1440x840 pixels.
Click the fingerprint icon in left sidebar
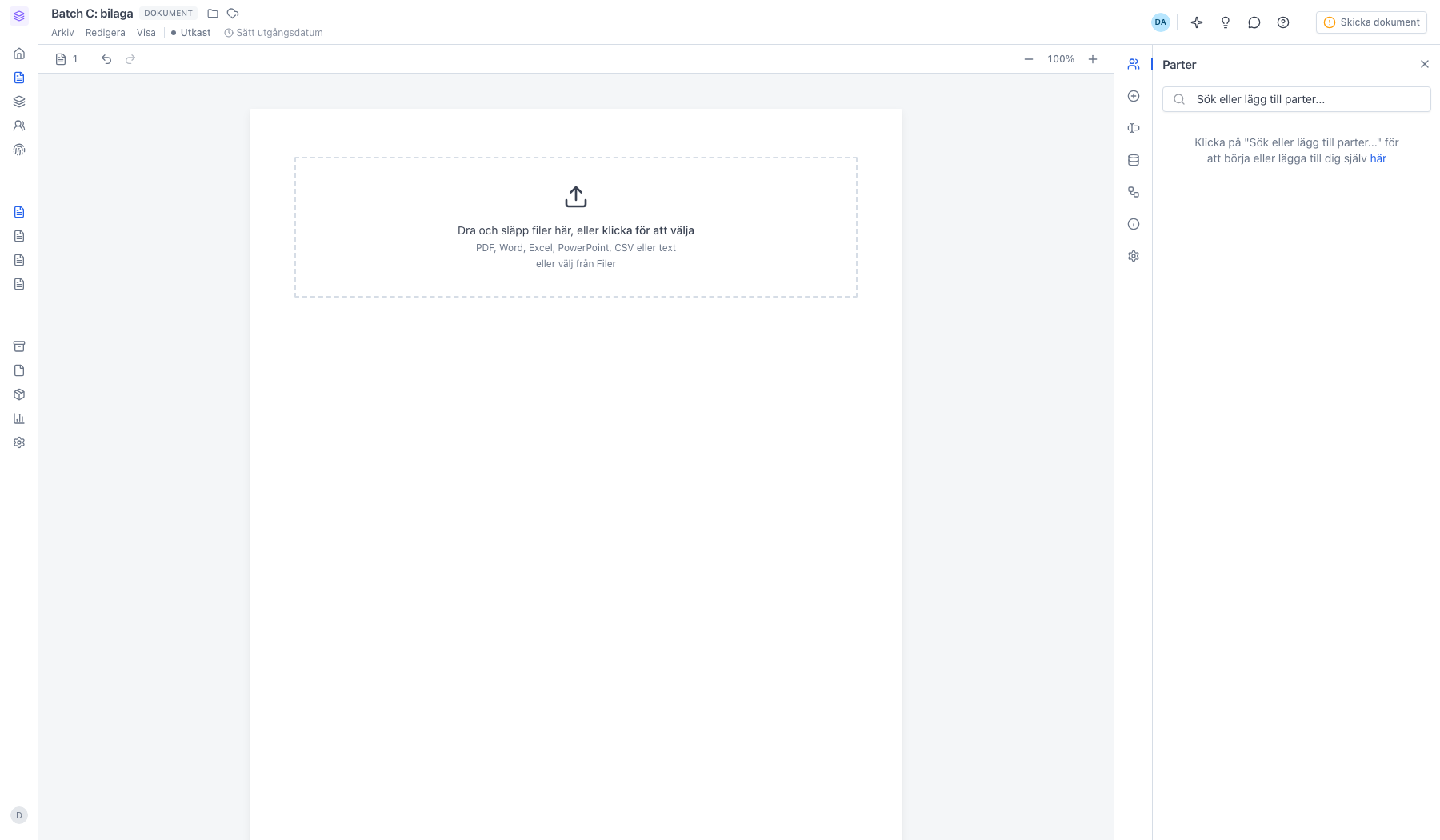click(19, 150)
